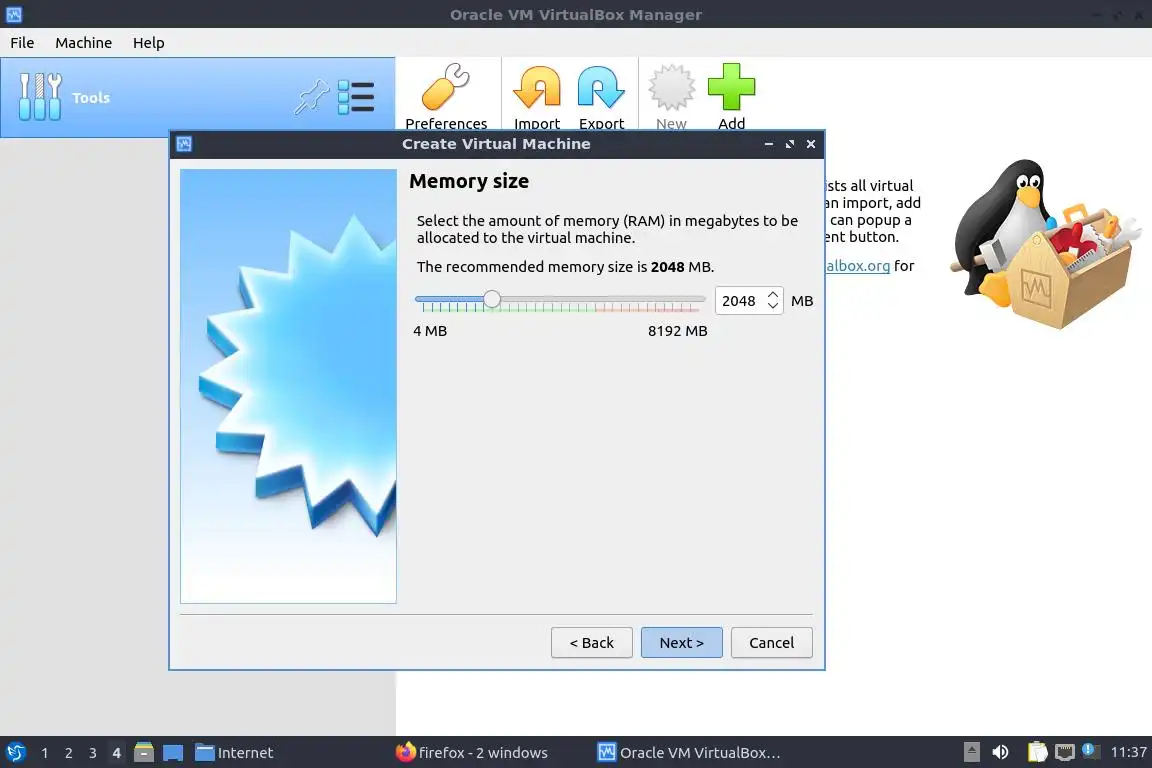Switch to workspace 2

click(68, 753)
